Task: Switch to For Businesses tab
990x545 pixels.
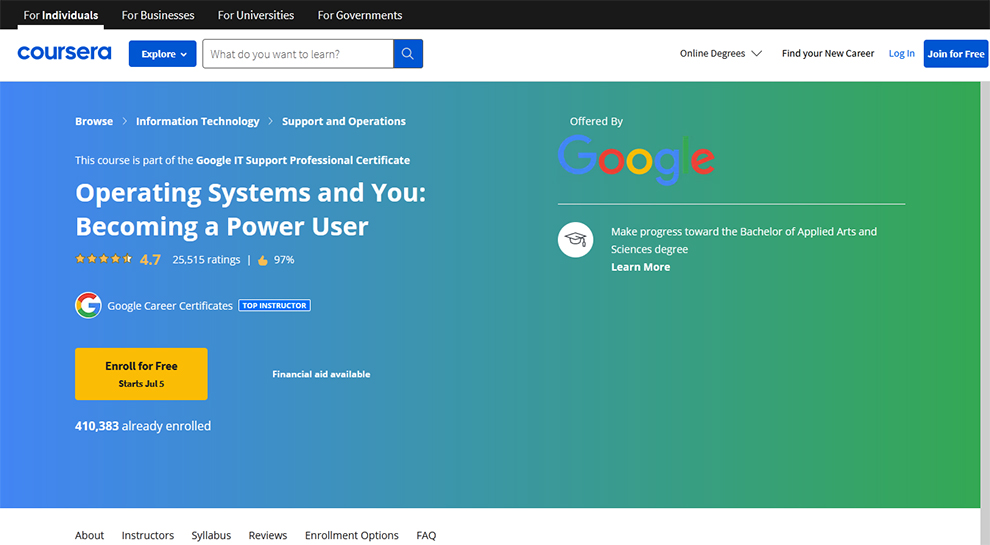Action: [158, 15]
